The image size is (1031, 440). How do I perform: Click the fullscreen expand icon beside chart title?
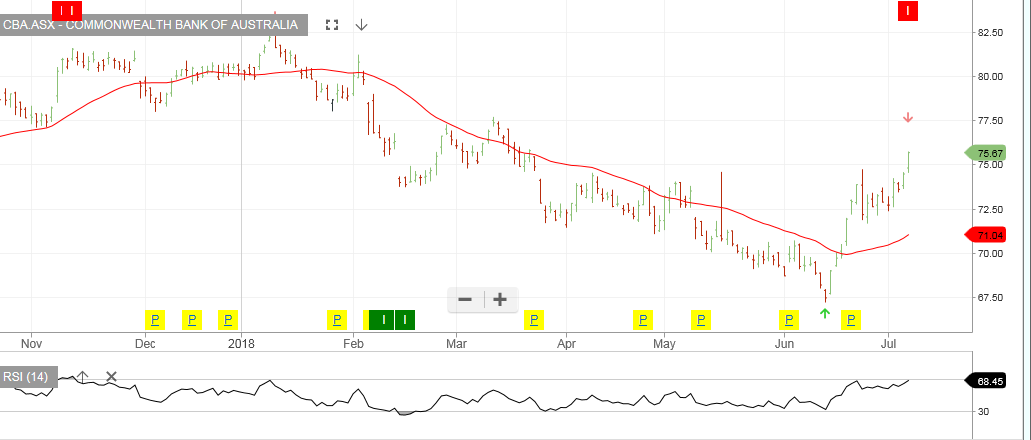point(332,25)
